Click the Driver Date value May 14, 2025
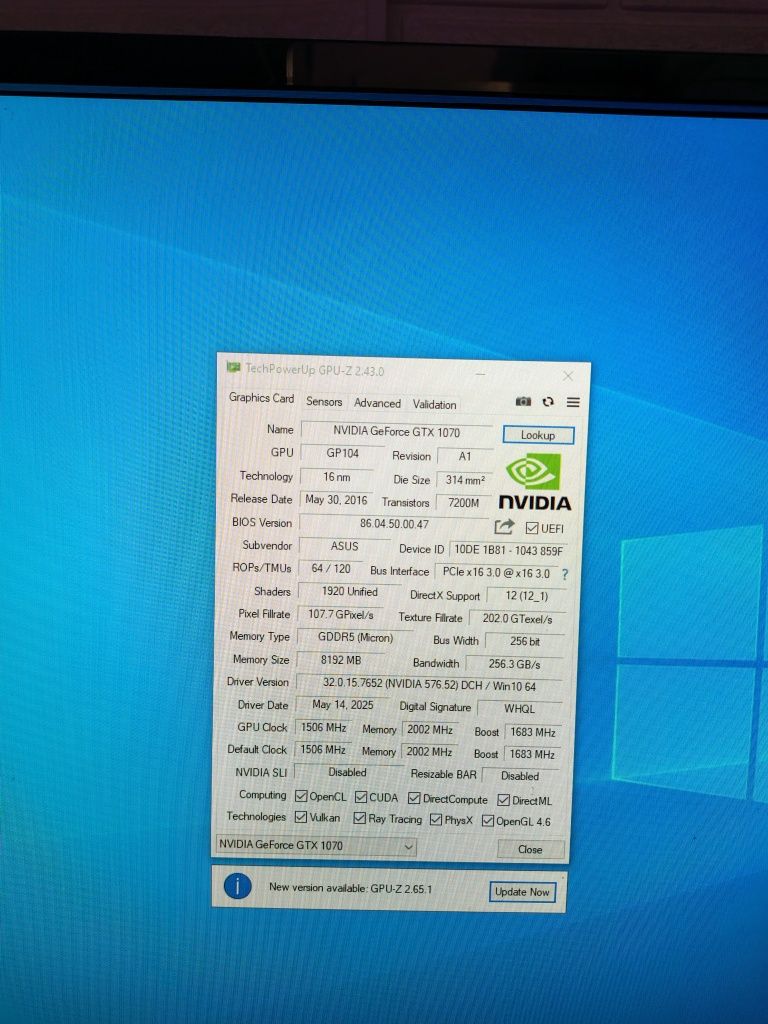 (x=343, y=705)
